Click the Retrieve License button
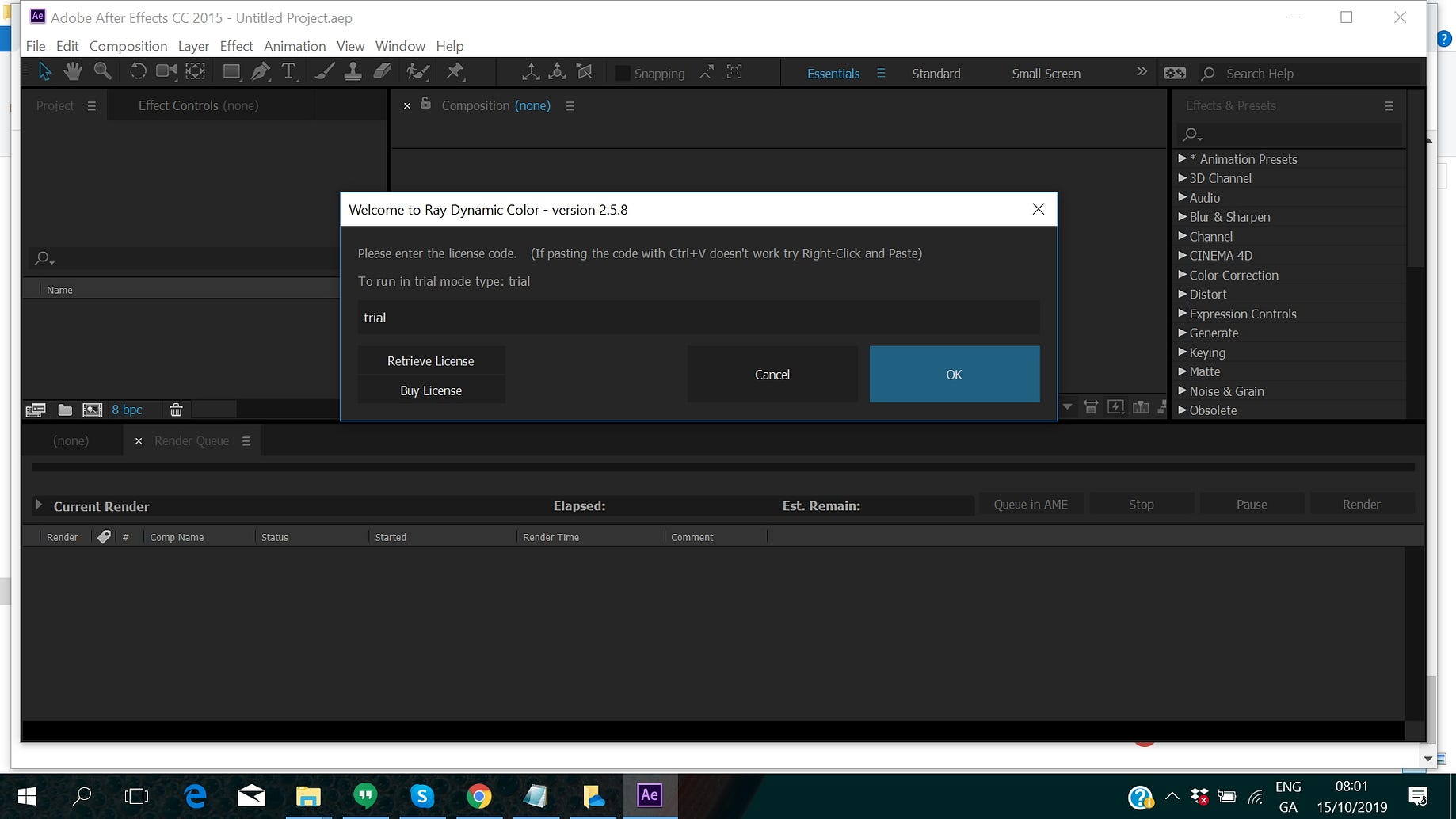 [431, 360]
